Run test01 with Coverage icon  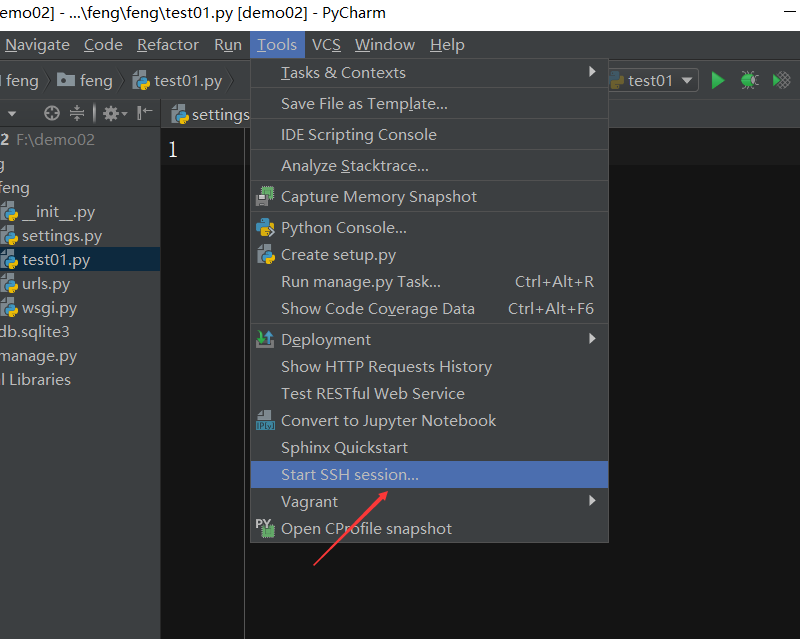coord(781,80)
